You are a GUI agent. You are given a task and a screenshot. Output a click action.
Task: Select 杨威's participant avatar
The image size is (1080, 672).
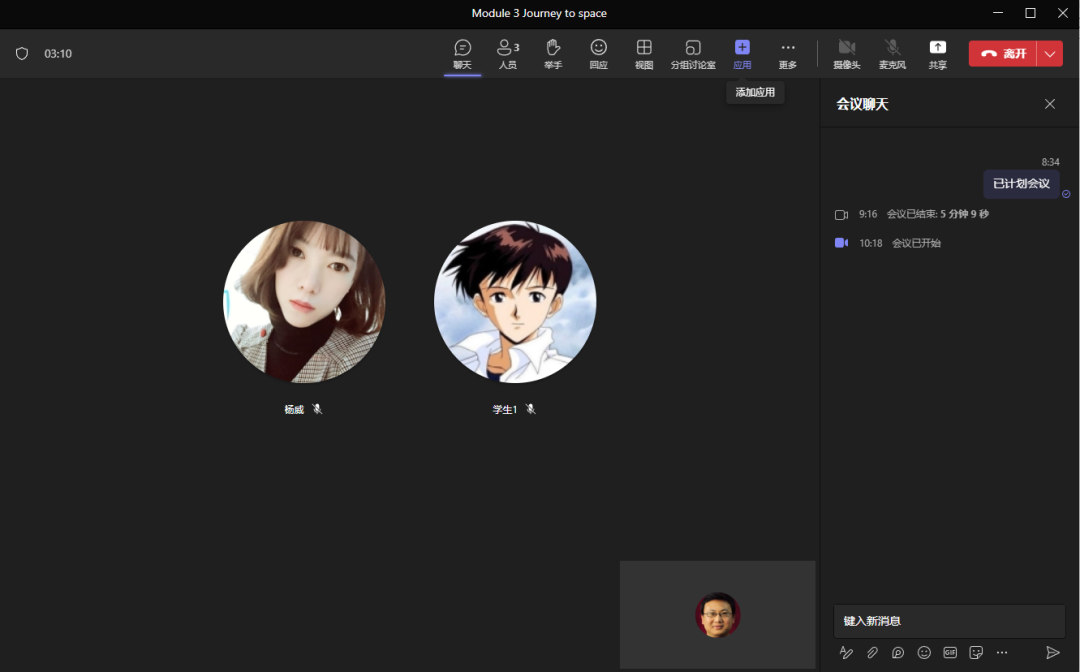(x=304, y=302)
